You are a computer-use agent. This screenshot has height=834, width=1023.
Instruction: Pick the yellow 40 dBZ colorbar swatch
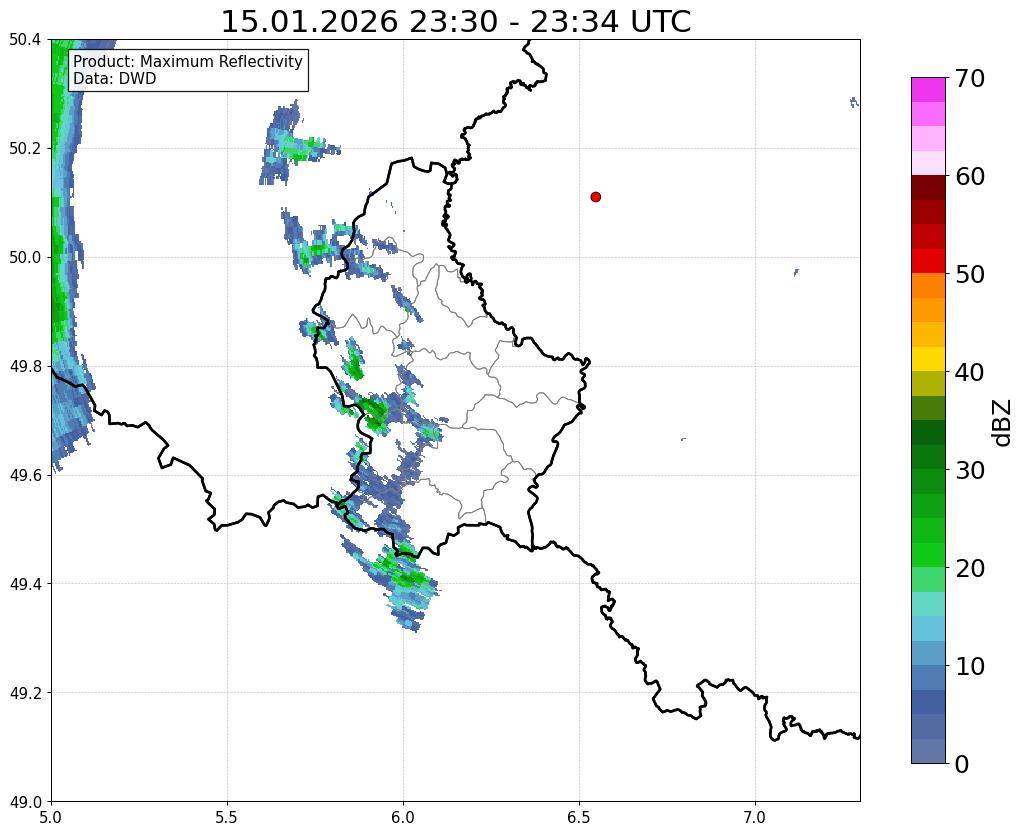pos(928,359)
